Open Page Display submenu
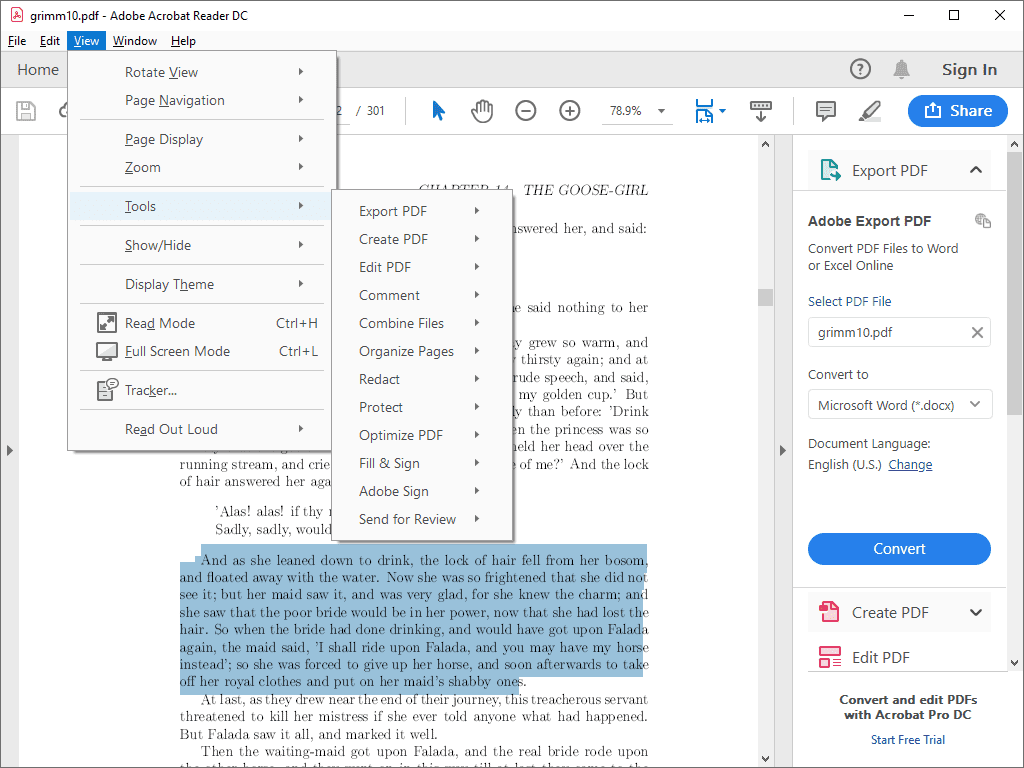This screenshot has width=1024, height=768. tap(202, 139)
